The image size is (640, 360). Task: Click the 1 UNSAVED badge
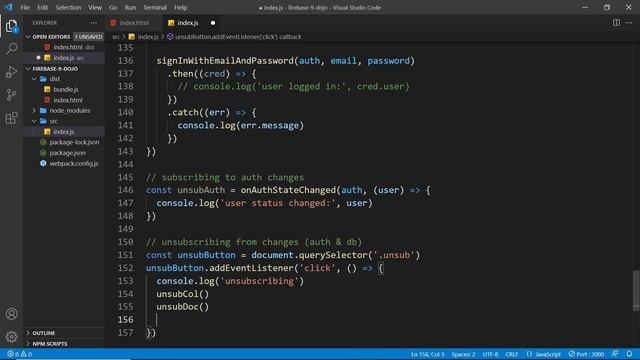point(88,37)
